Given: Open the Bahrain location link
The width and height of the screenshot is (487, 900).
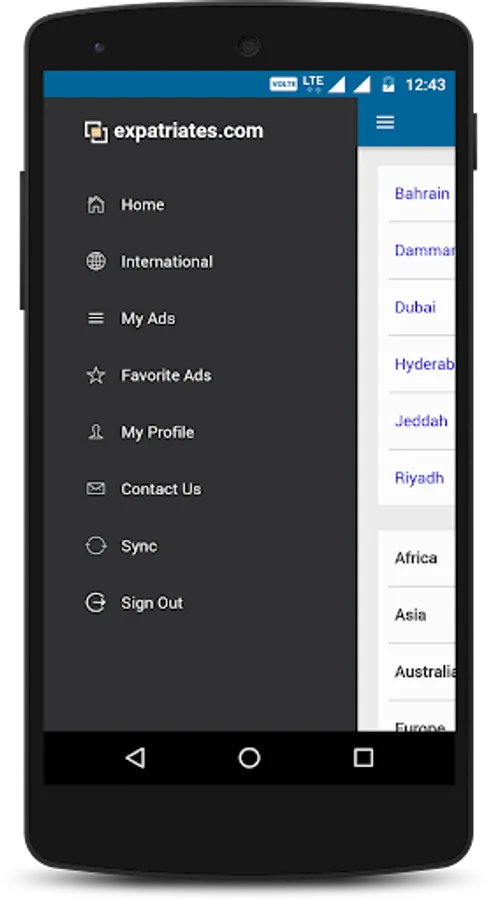Looking at the screenshot, I should click(422, 193).
